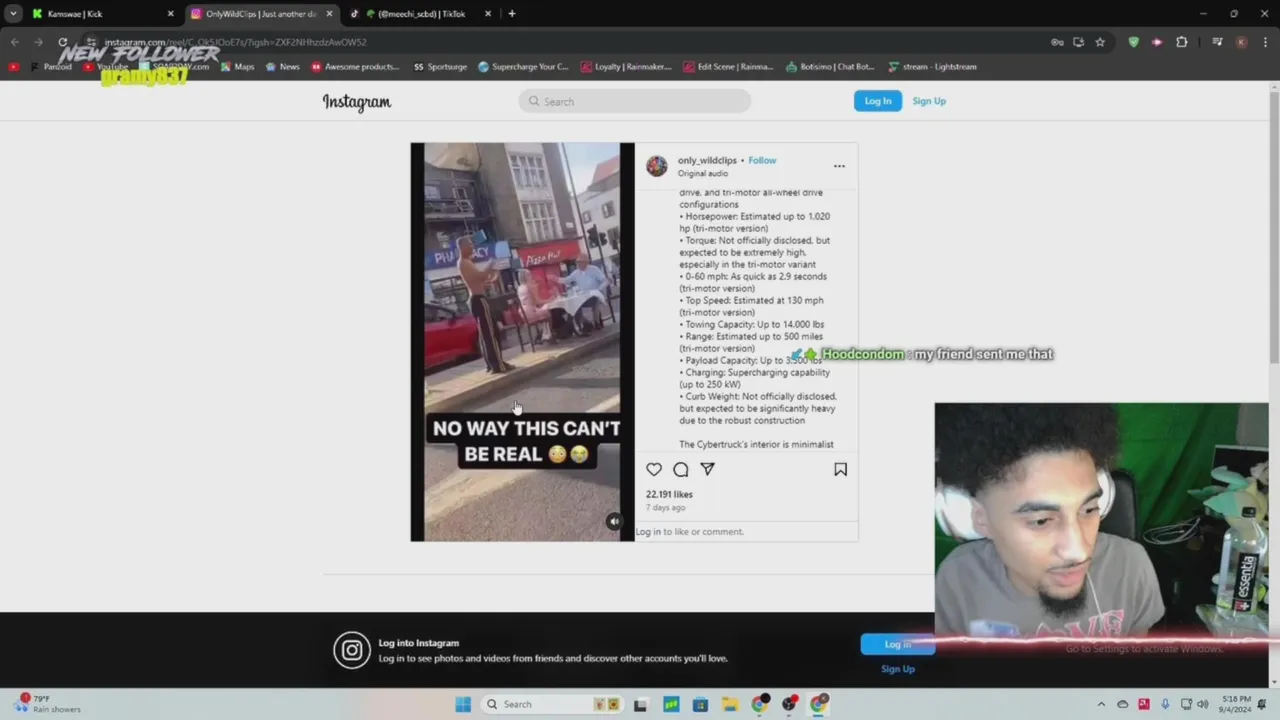
Task: Open Loyalty | Rainmaker bookmark
Action: 626,67
